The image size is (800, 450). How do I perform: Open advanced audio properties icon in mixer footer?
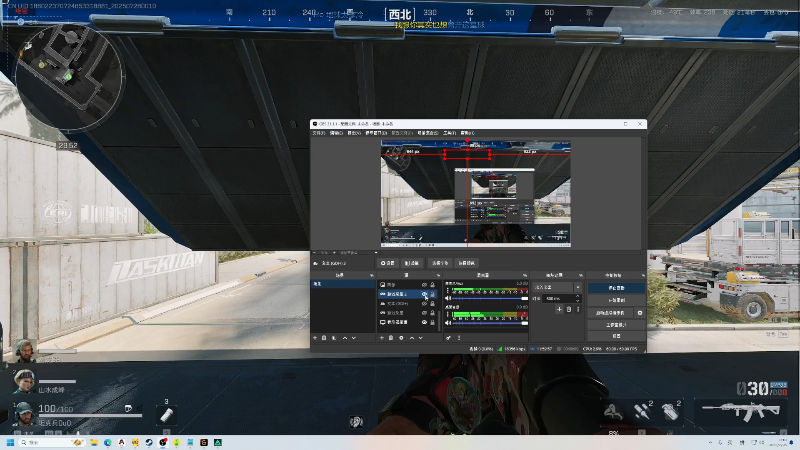448,338
